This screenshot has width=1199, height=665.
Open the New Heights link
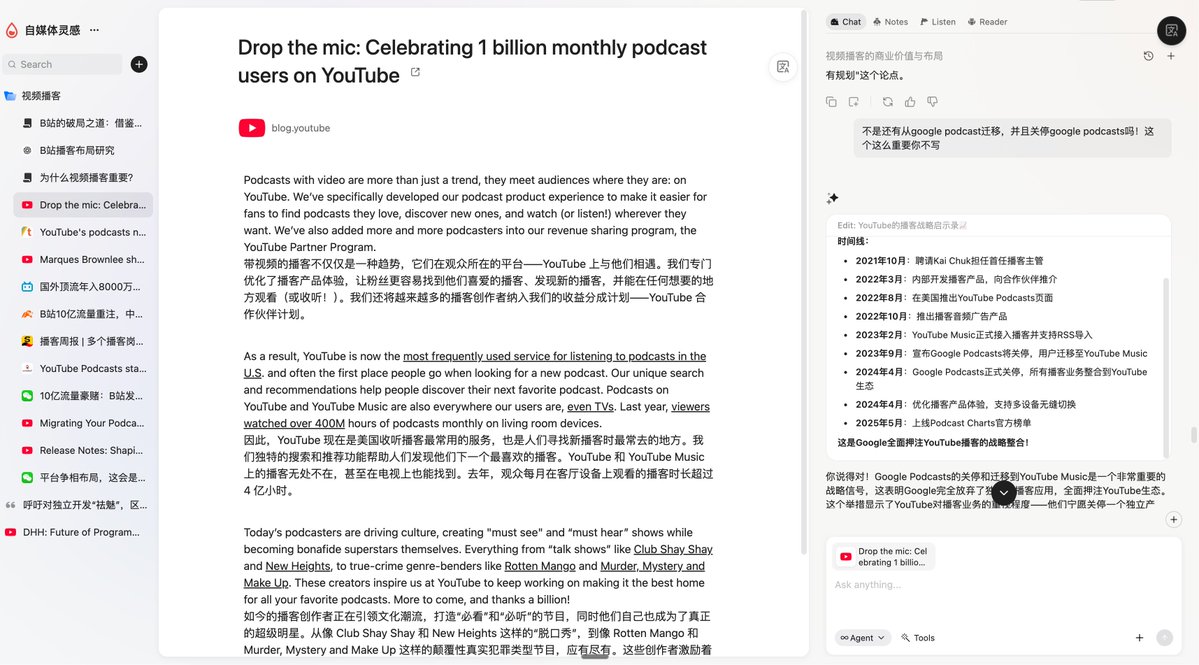pos(297,566)
